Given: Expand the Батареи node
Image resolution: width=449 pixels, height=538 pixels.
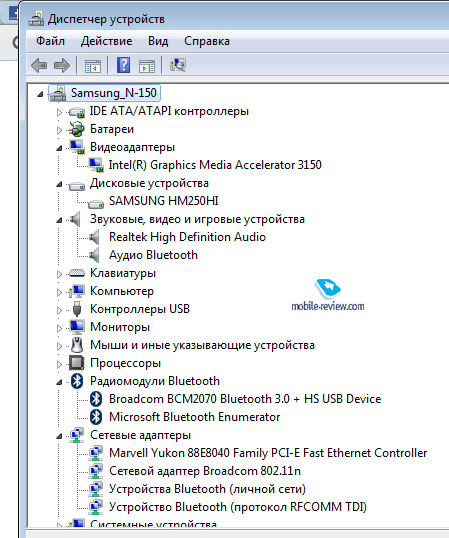Looking at the screenshot, I should coord(59,130).
